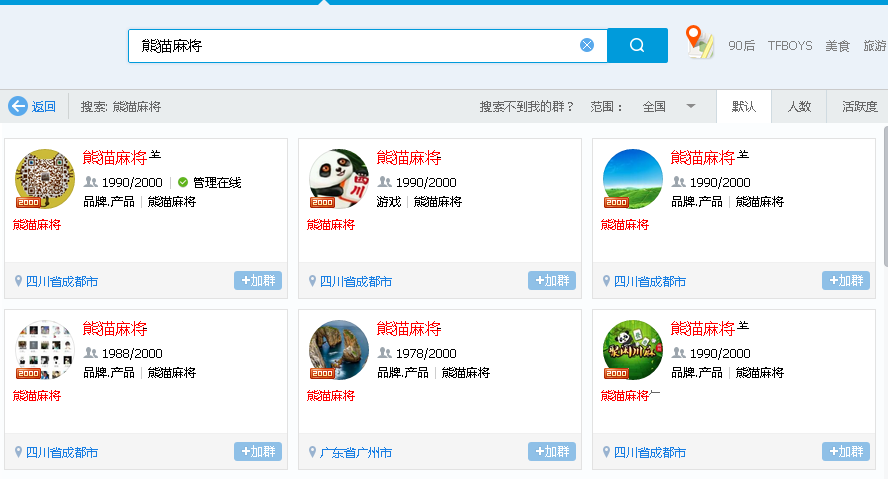Image resolution: width=888 pixels, height=479 pixels.
Task: Clear the search box text
Action: [587, 45]
